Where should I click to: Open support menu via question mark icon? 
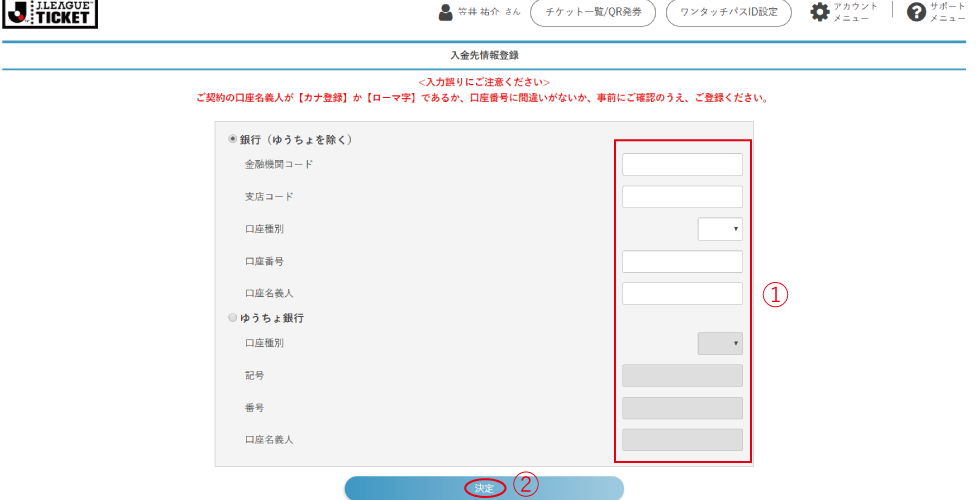click(x=916, y=12)
